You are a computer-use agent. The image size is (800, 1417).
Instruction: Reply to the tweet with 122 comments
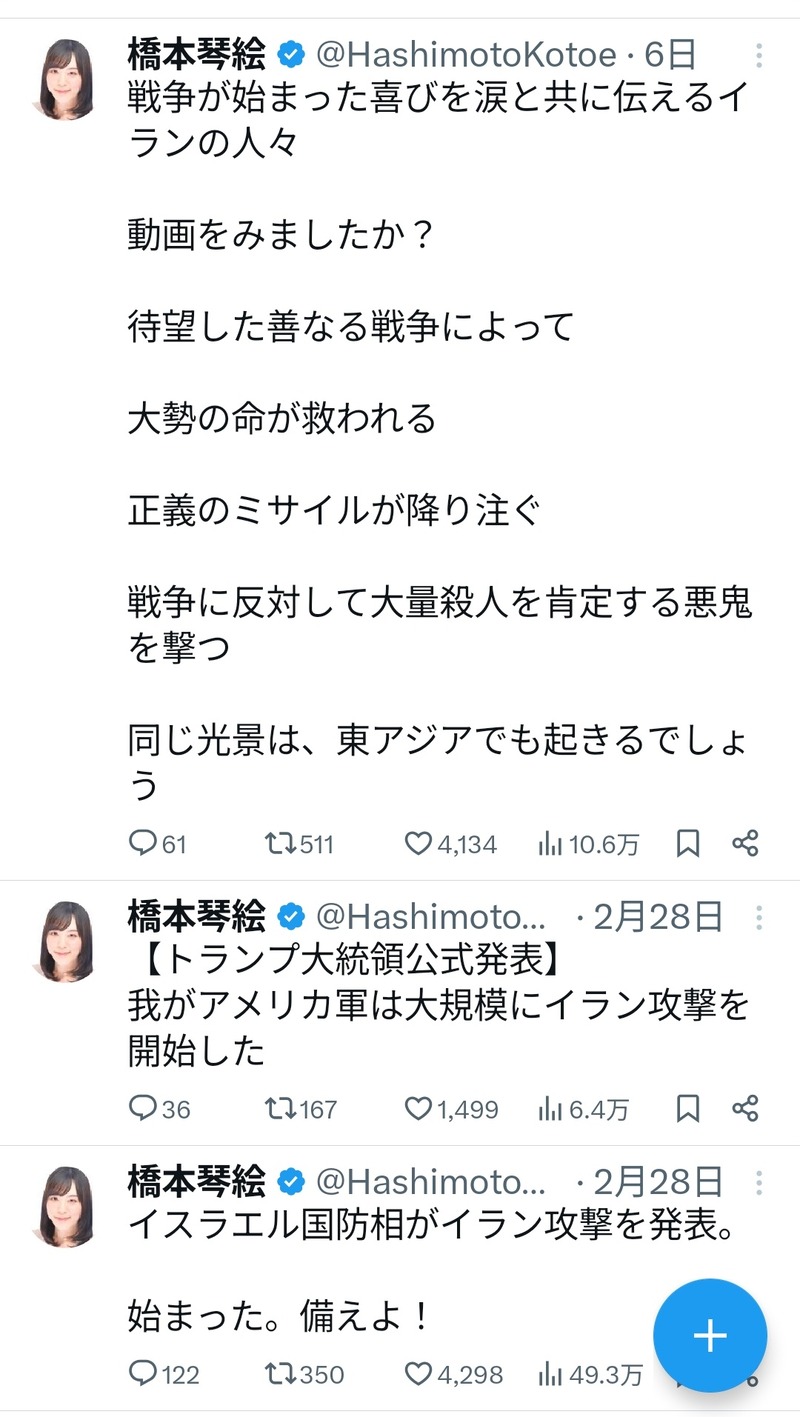coord(164,1375)
